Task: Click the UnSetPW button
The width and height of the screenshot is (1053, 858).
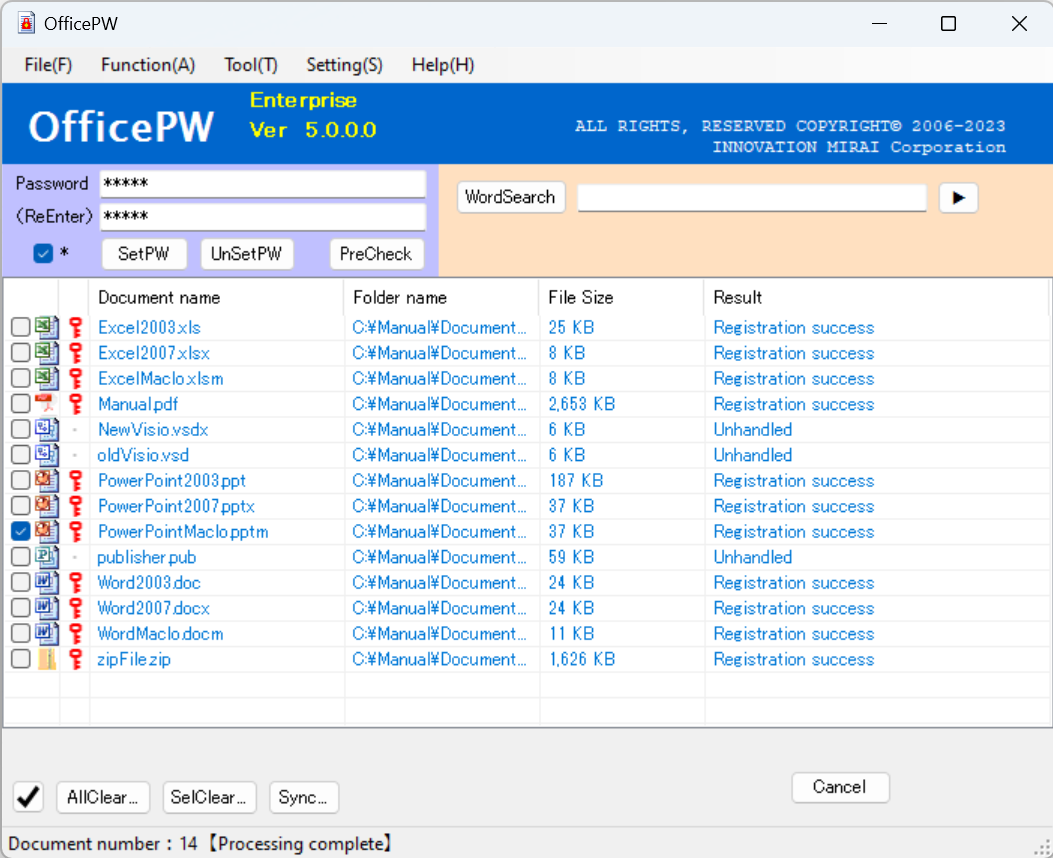Action: (246, 254)
